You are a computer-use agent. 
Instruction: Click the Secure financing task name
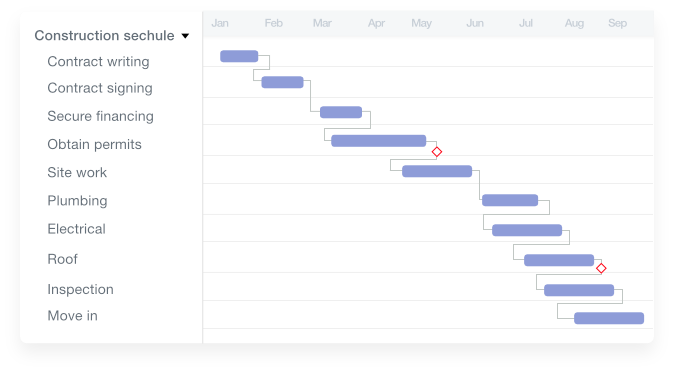(100, 116)
